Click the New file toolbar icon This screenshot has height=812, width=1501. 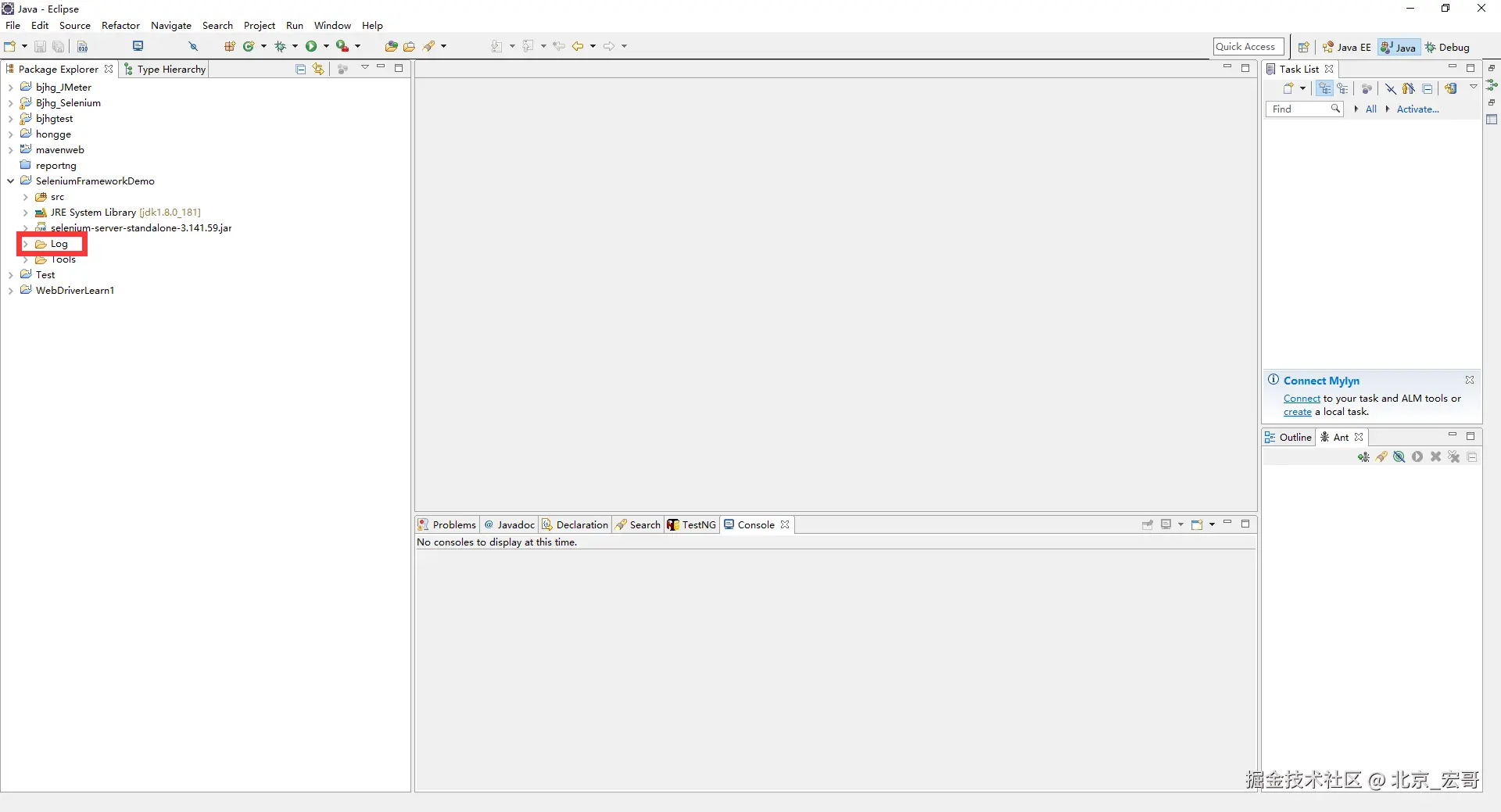(x=9, y=46)
